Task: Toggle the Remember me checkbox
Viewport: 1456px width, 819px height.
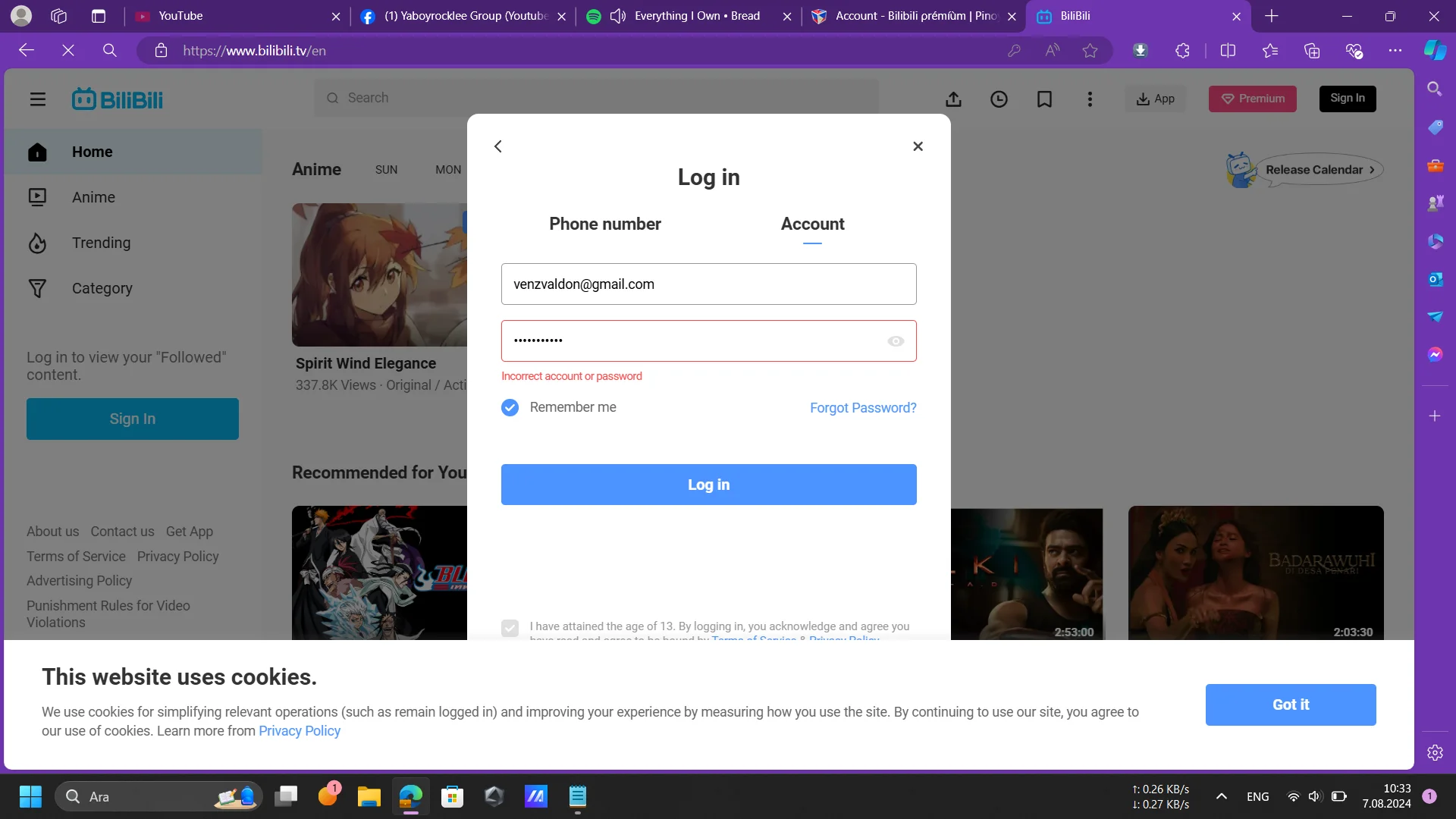Action: [510, 407]
